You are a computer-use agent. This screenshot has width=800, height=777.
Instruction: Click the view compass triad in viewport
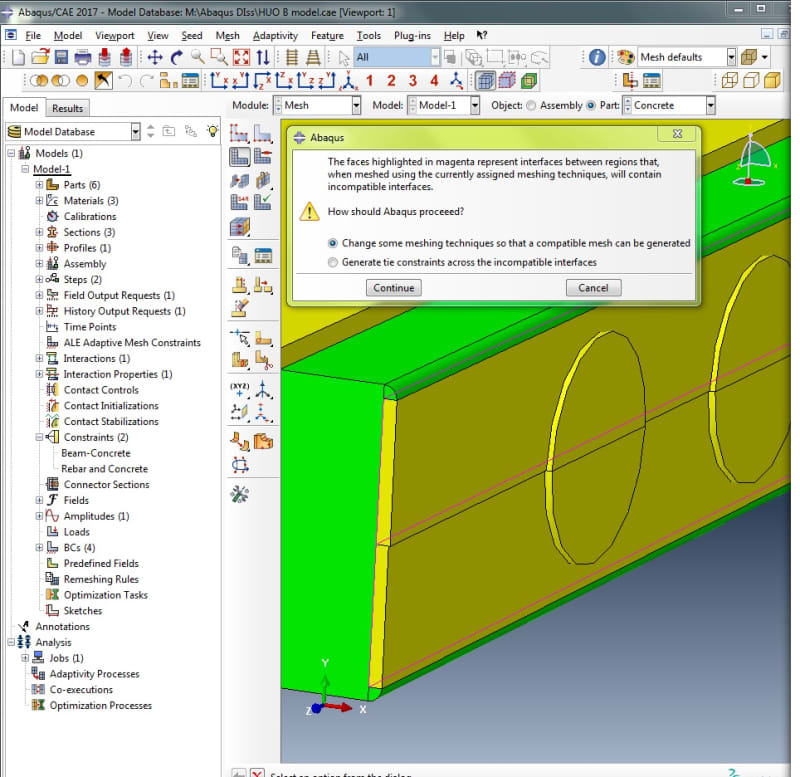(x=752, y=161)
